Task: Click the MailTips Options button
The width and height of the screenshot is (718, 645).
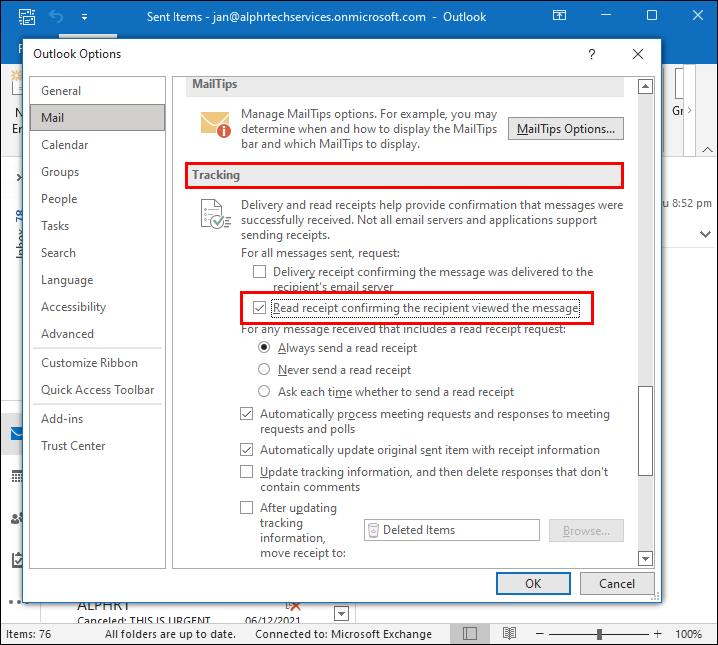Action: (x=566, y=129)
